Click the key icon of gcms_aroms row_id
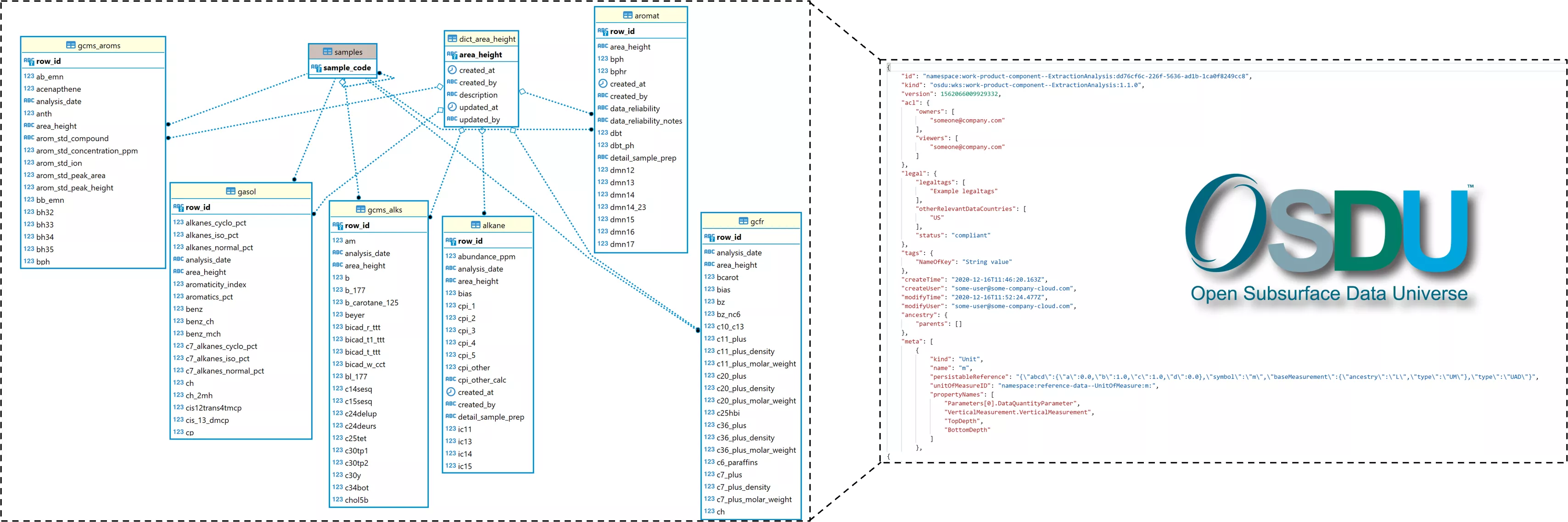This screenshot has height=522, width=1568. [29, 61]
